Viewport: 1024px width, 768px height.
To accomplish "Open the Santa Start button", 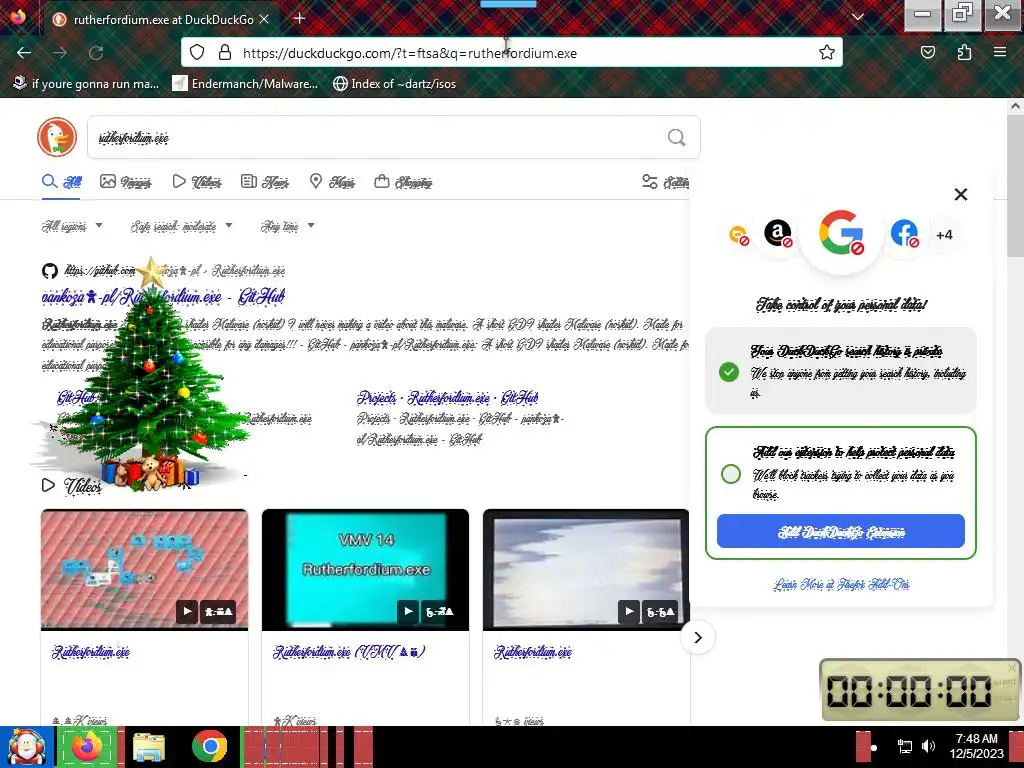I will [x=26, y=747].
